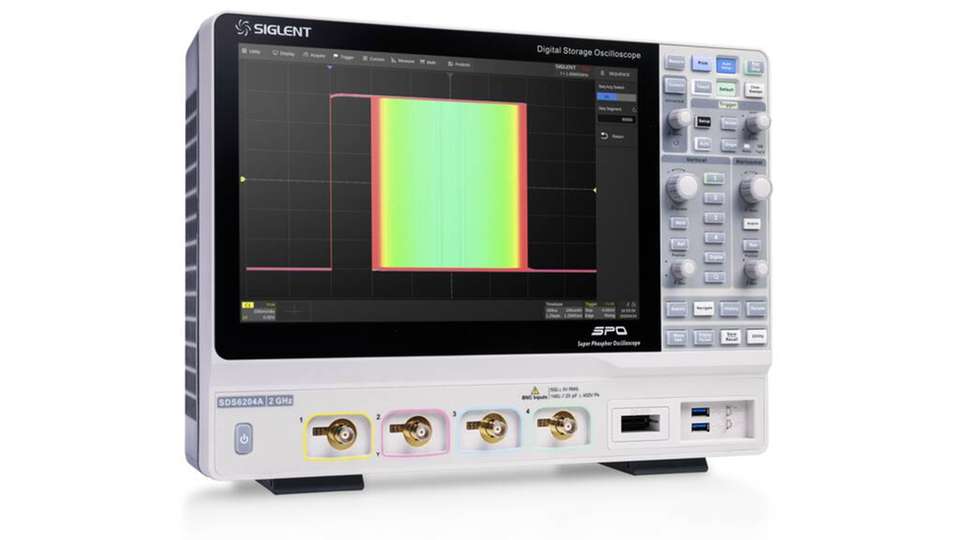The width and height of the screenshot is (960, 540).
Task: Click the vertical scale knob
Action: 681,186
